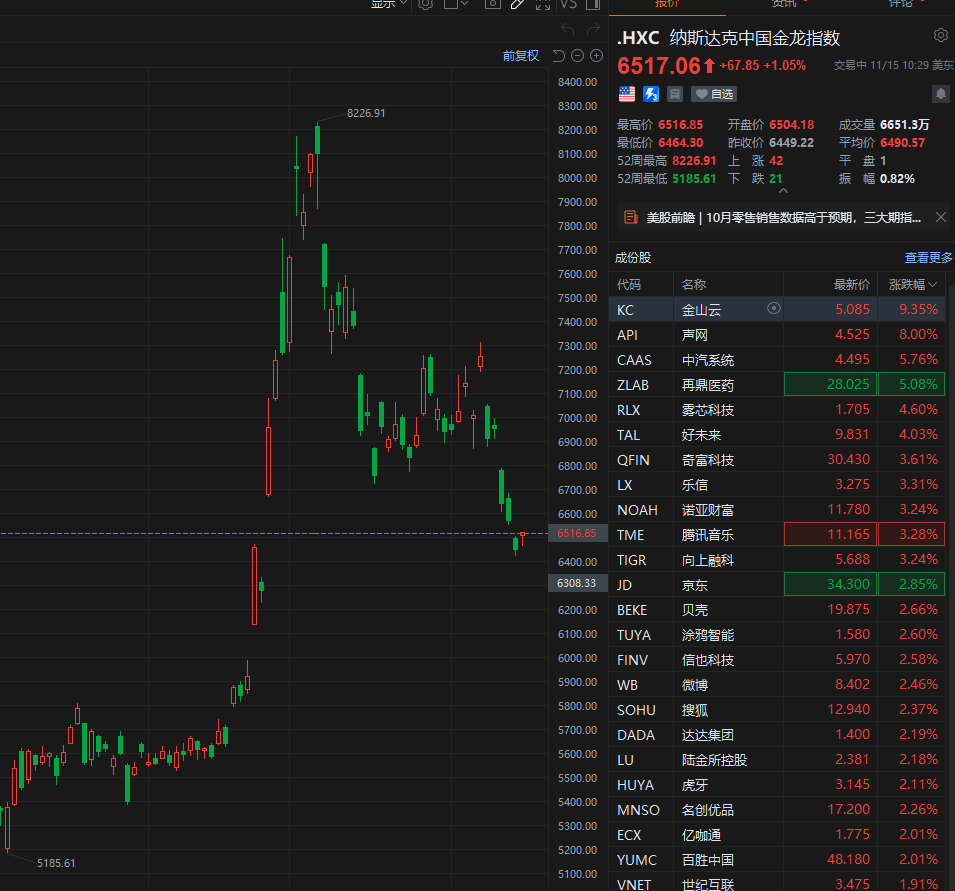955x891 pixels.
Task: Select YUMC 百胜中国 row
Action: tap(777, 859)
